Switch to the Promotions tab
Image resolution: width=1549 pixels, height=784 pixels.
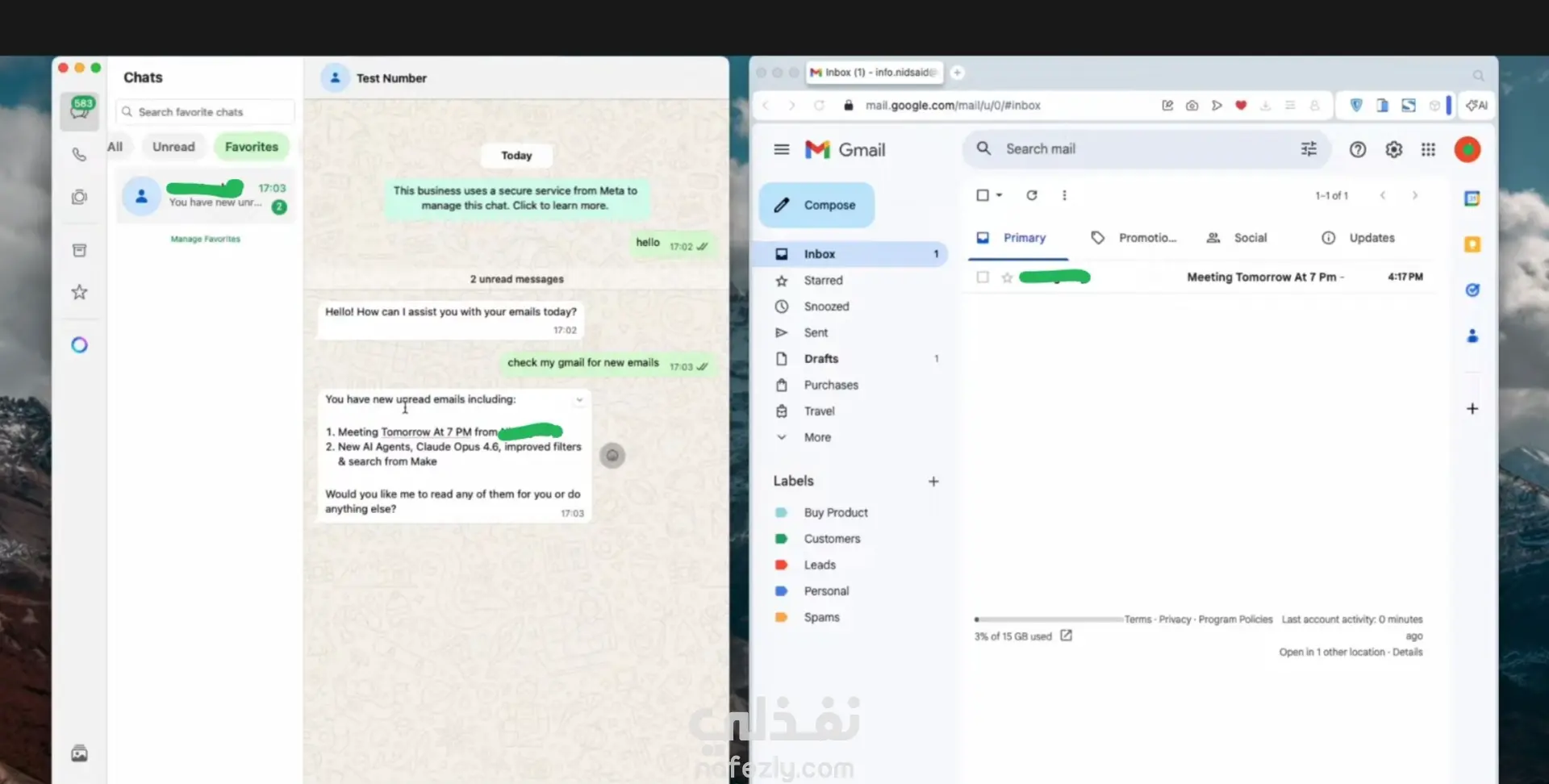[1134, 238]
